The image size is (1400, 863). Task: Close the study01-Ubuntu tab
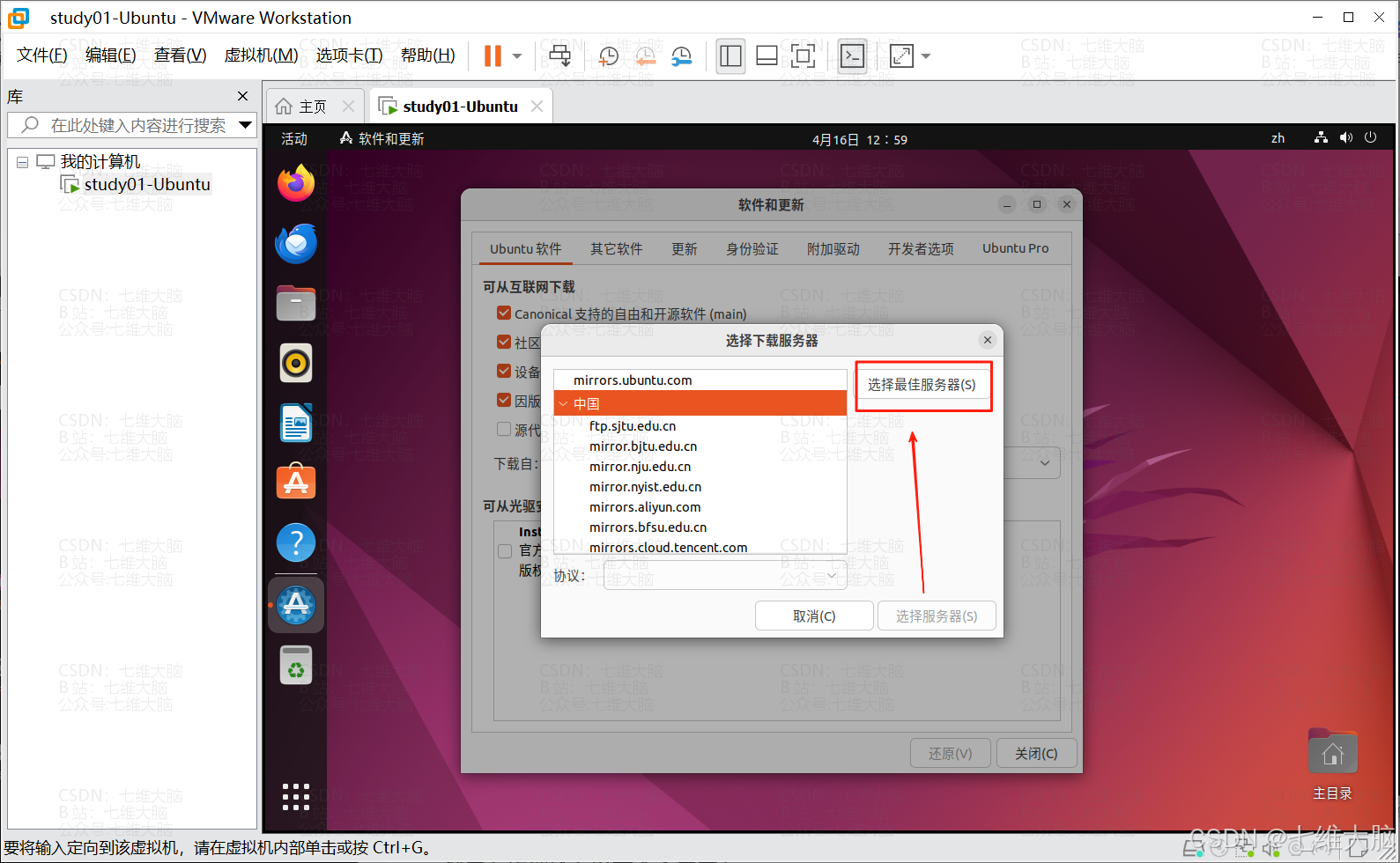tap(537, 107)
